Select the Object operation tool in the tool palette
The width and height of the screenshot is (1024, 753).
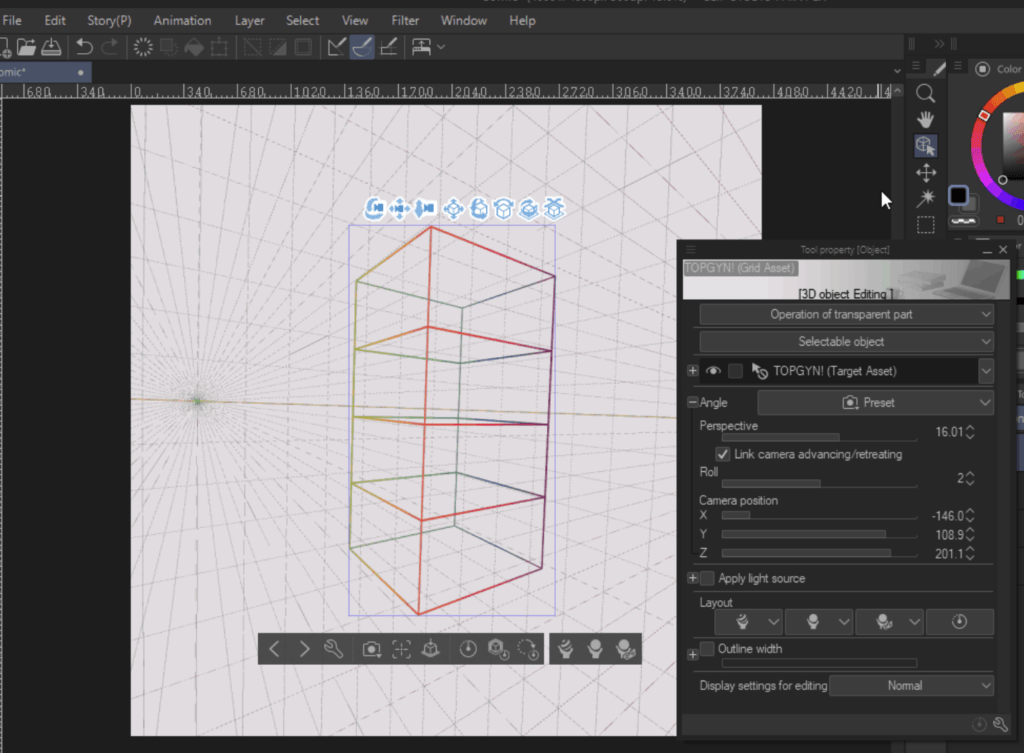tap(926, 146)
